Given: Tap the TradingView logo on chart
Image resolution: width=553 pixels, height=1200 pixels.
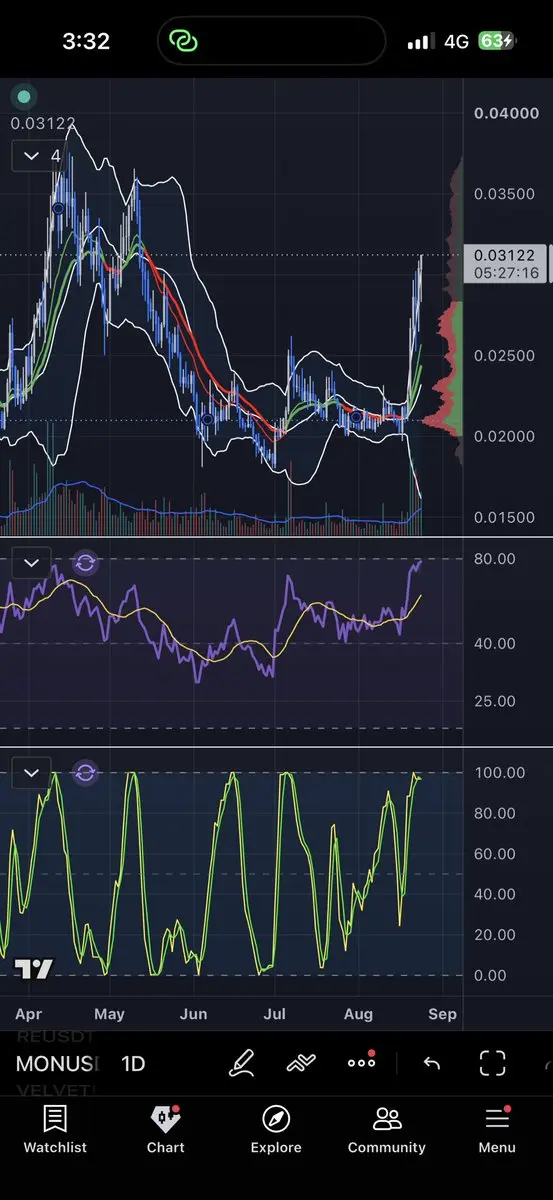Looking at the screenshot, I should tap(34, 969).
